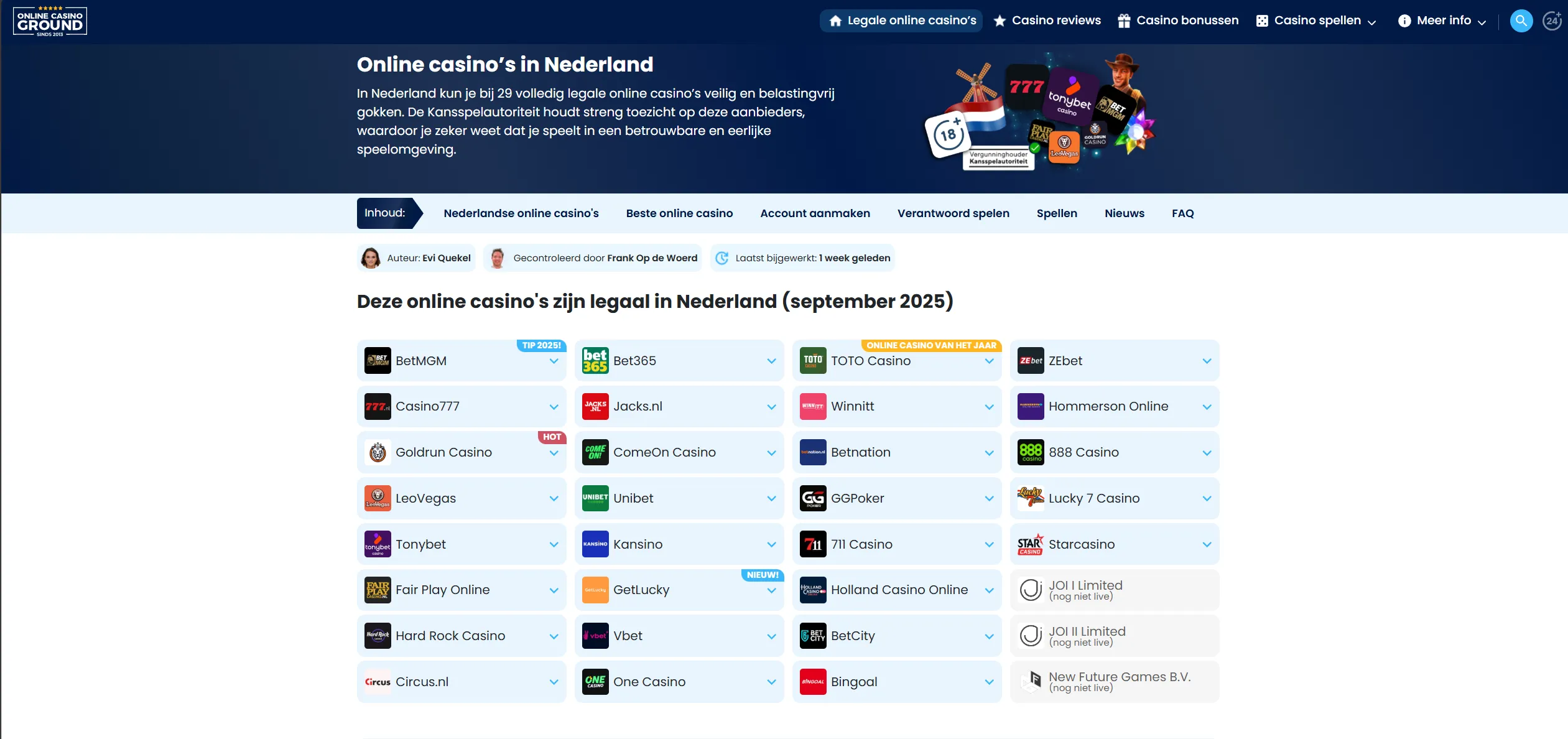The height and width of the screenshot is (739, 1568).
Task: Click the ZEbet logo icon
Action: point(1031,361)
